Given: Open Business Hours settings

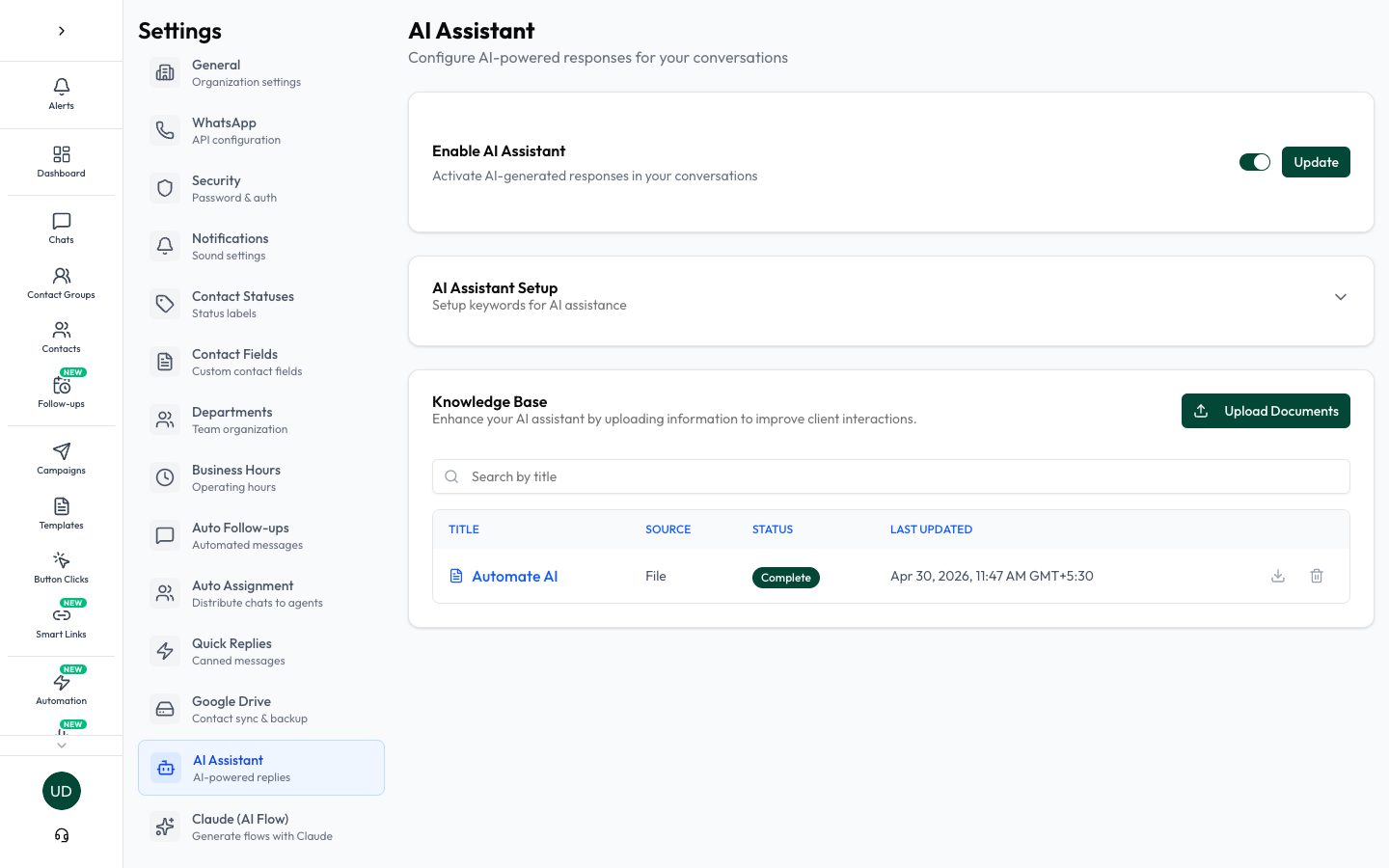Looking at the screenshot, I should tap(261, 477).
